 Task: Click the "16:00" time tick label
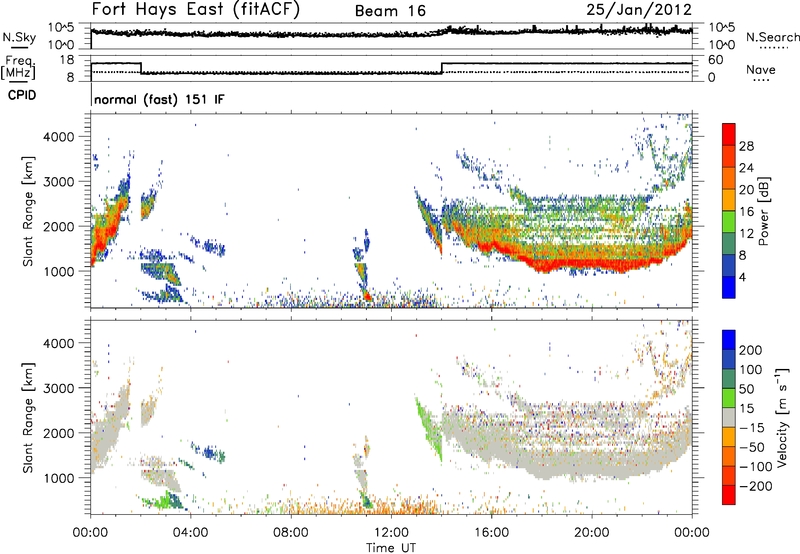[x=491, y=533]
